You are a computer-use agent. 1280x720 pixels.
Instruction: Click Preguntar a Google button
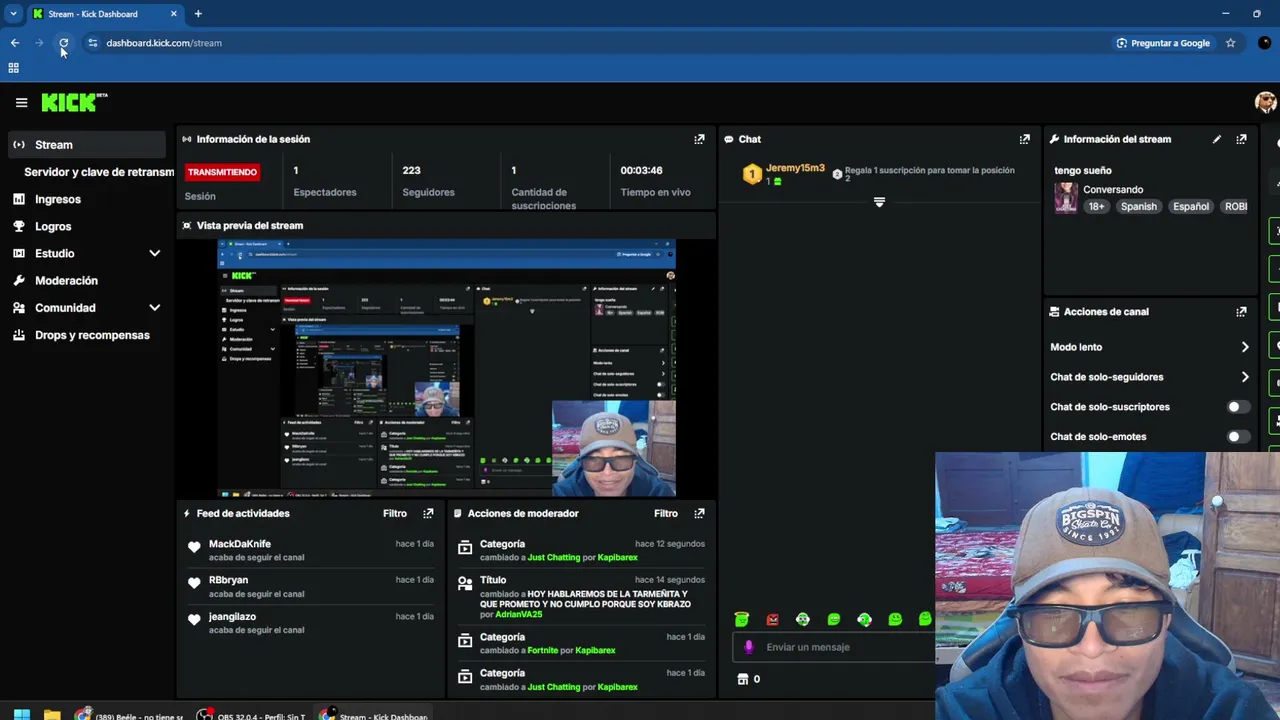1163,43
